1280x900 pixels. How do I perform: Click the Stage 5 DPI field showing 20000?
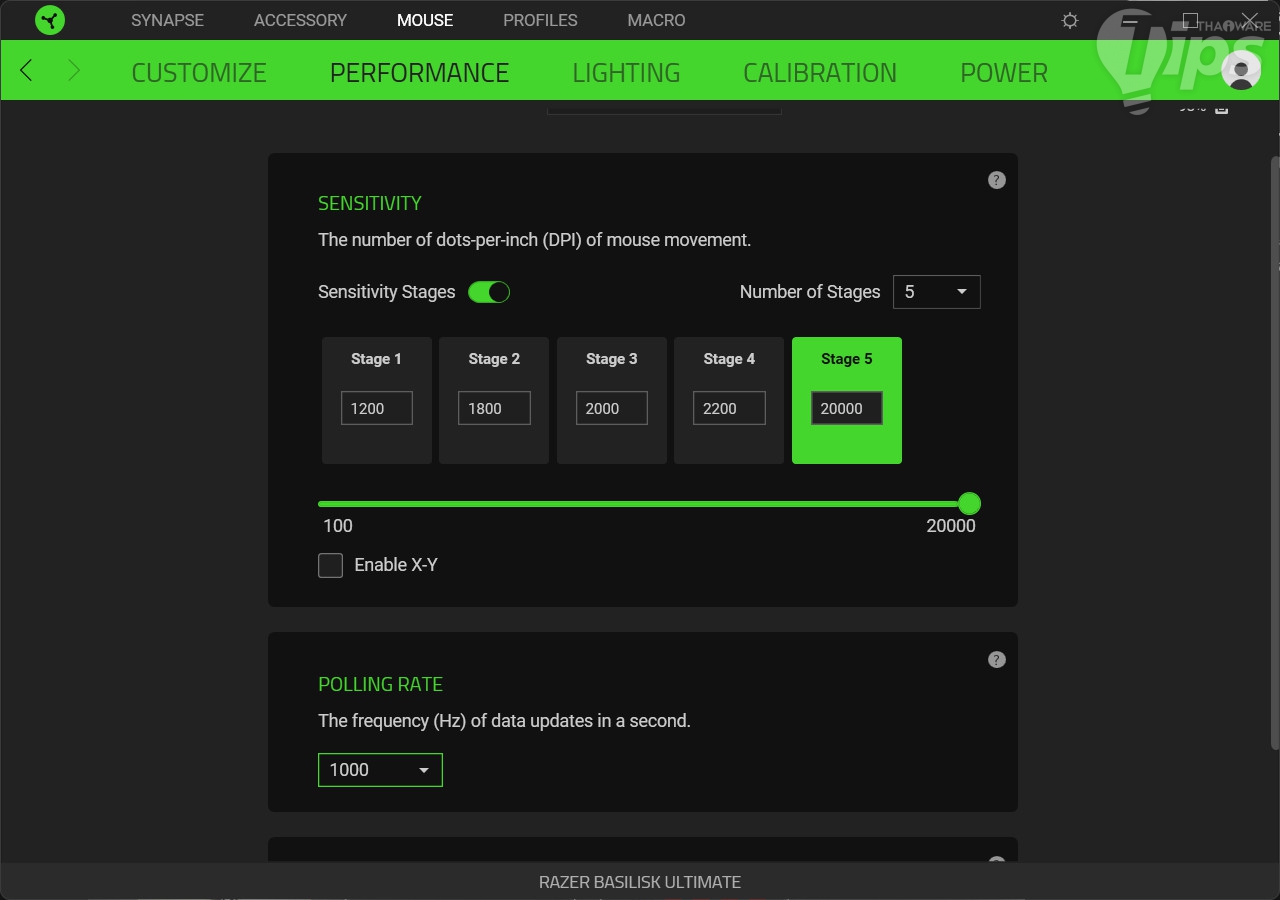tap(847, 408)
